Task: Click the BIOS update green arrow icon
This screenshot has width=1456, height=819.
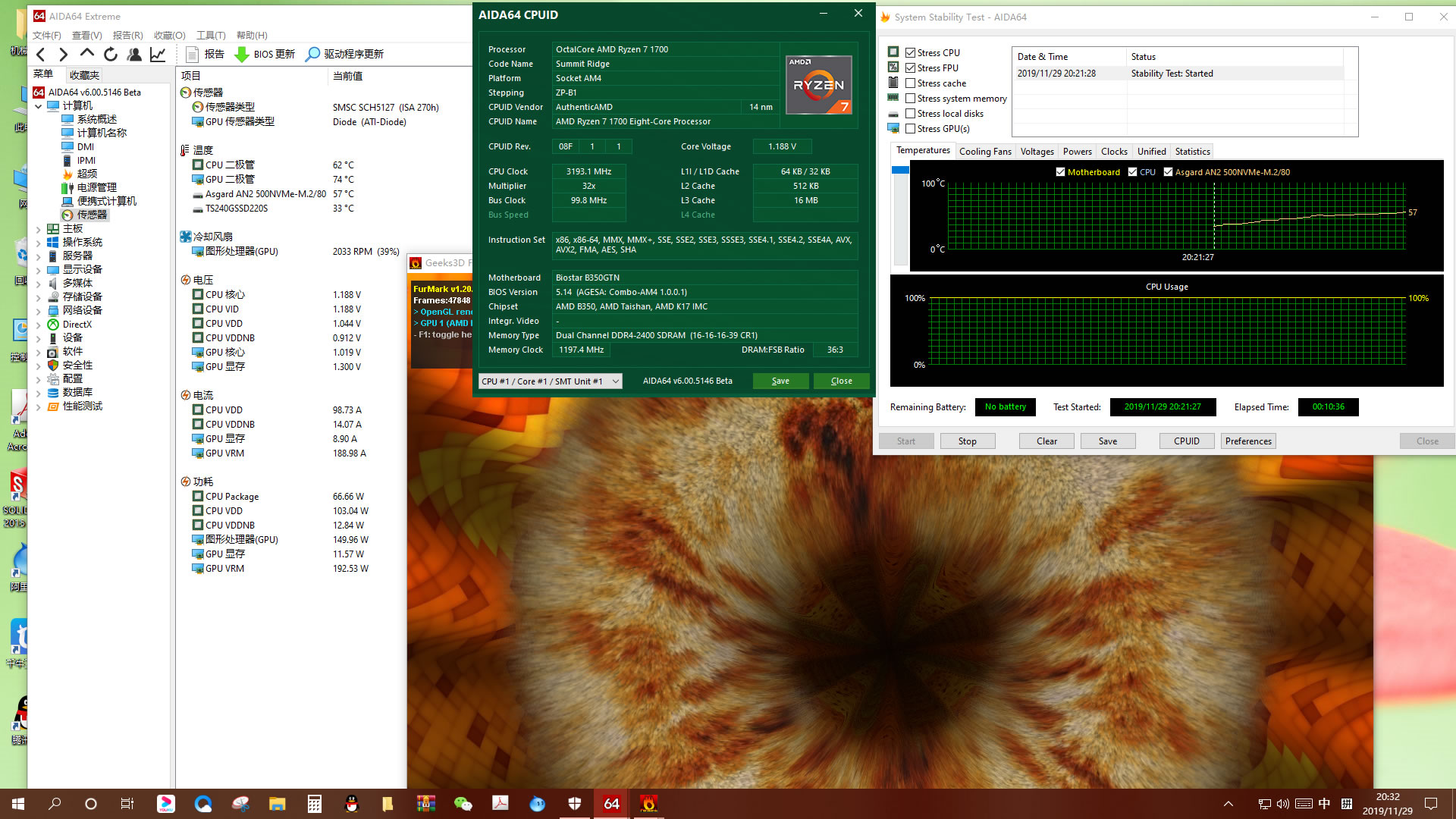Action: tap(241, 55)
